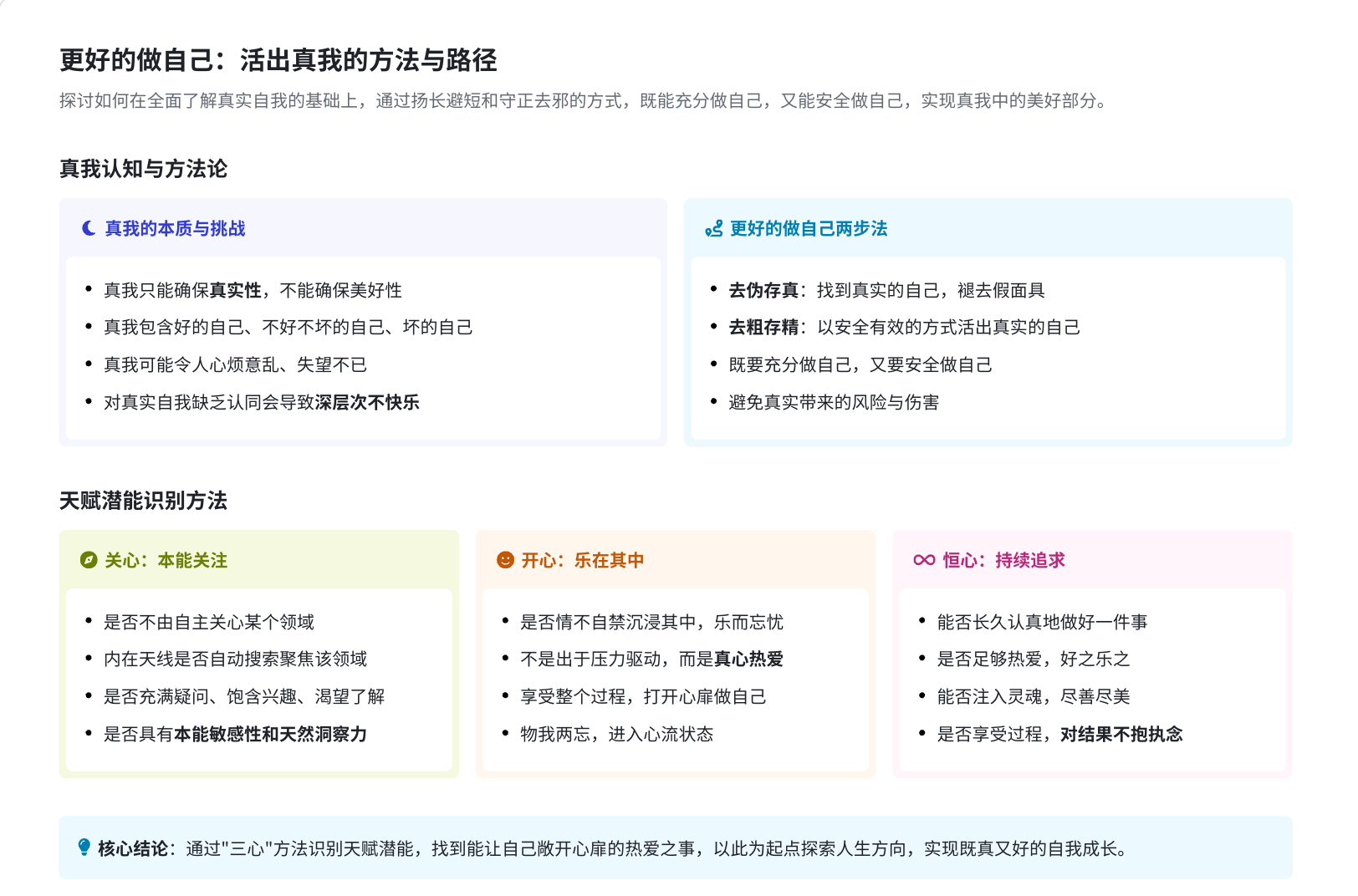The image size is (1358, 896).
Task: Click the 真我的本质与挑战 card title
Action: tap(175, 228)
